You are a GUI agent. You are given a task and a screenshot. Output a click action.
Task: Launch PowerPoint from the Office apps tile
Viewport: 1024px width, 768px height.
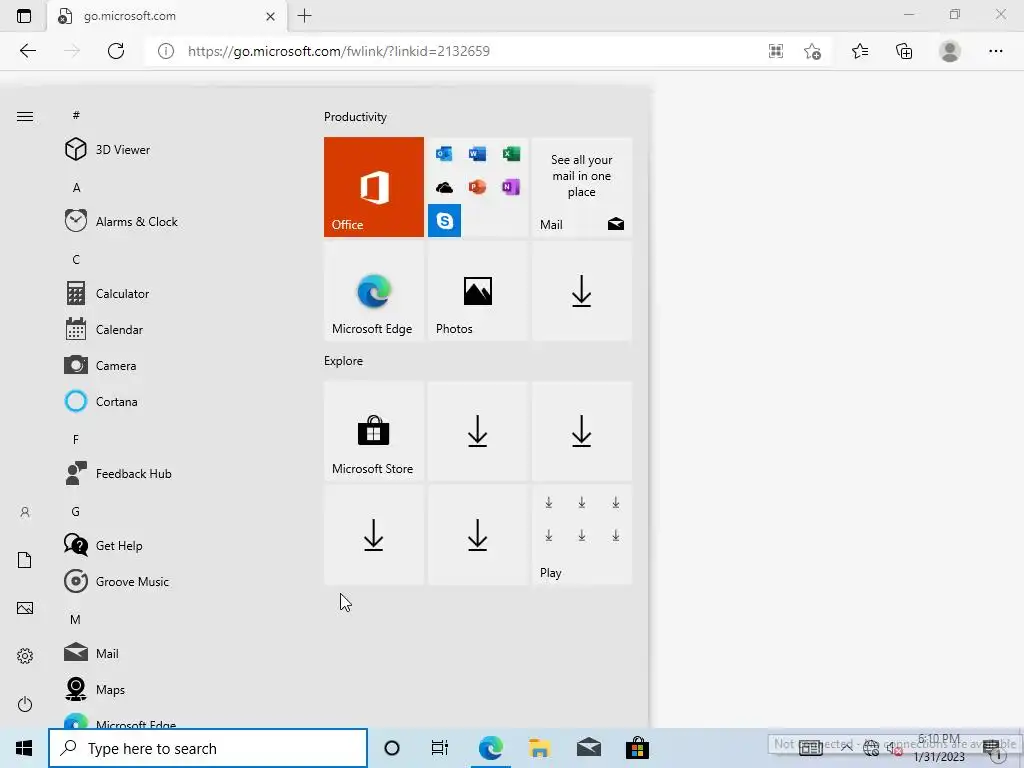(477, 187)
